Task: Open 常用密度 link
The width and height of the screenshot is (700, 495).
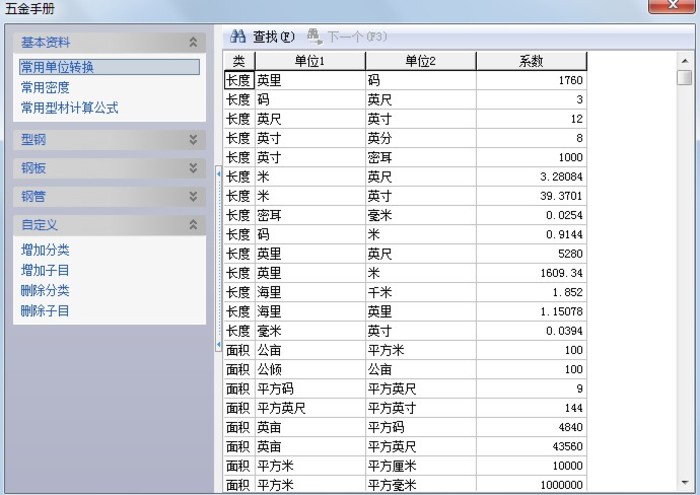Action: pos(45,87)
